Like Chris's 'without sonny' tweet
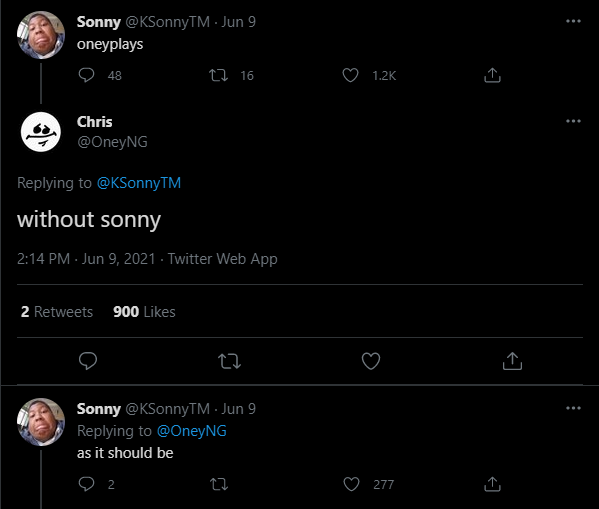This screenshot has width=599, height=509. [371, 361]
